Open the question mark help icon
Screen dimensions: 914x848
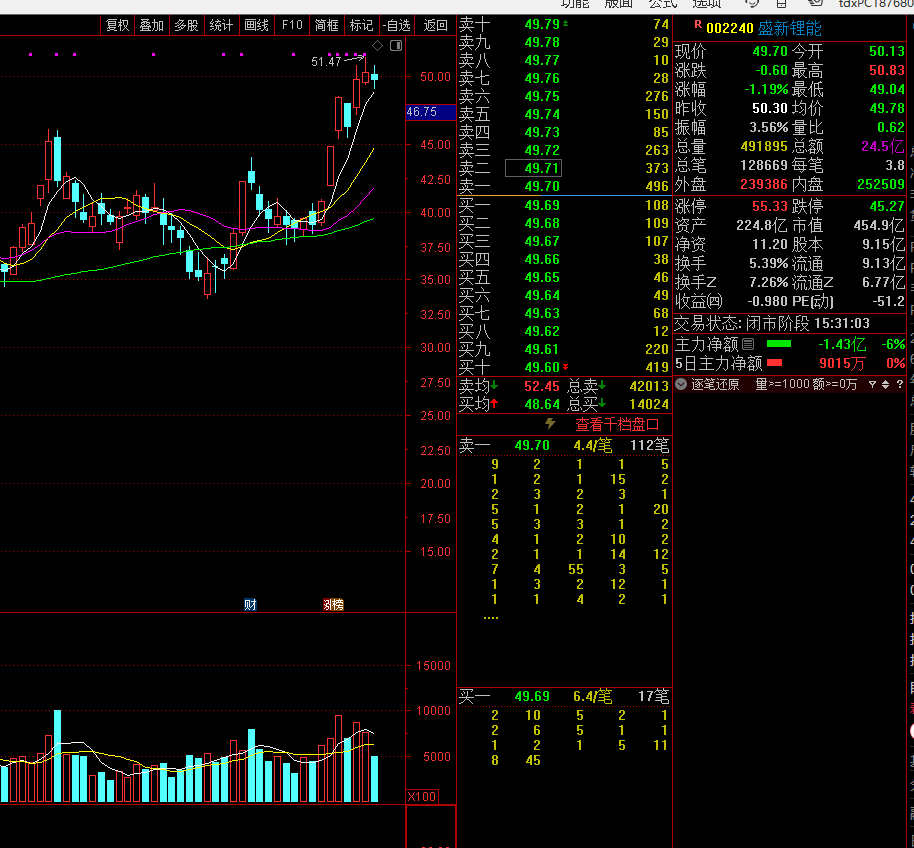[x=900, y=384]
